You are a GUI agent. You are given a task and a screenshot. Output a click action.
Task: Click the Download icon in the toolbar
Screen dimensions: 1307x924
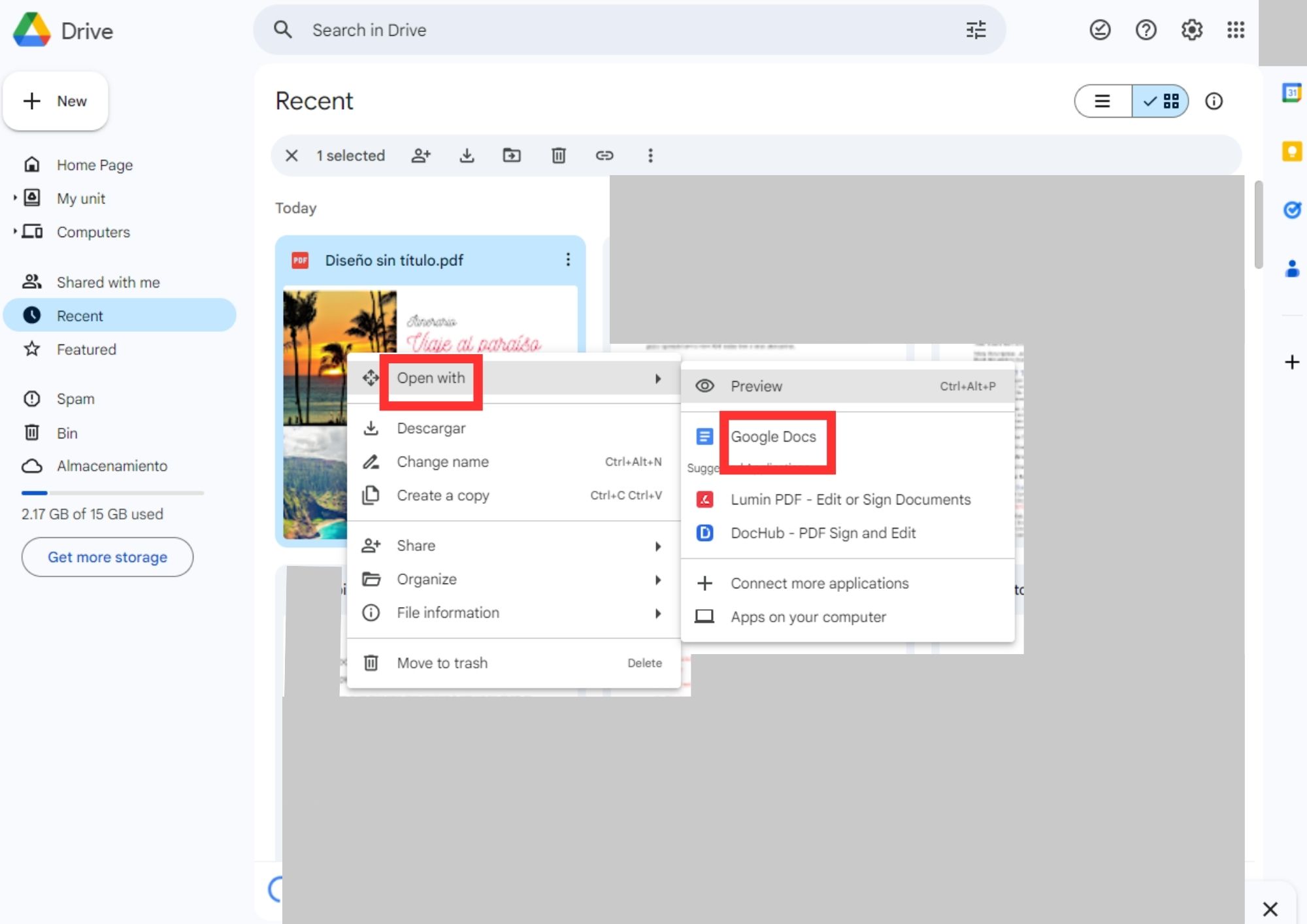tap(466, 155)
